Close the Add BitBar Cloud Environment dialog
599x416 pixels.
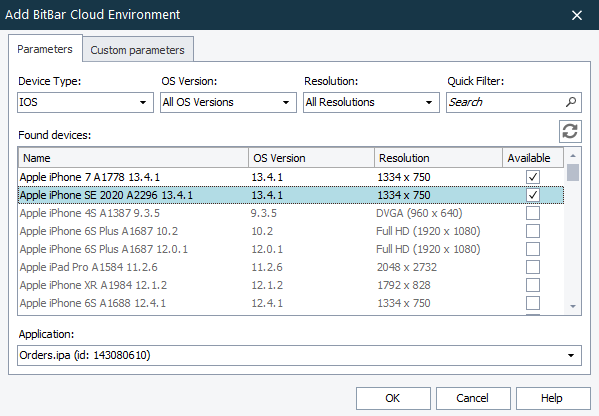coord(576,15)
